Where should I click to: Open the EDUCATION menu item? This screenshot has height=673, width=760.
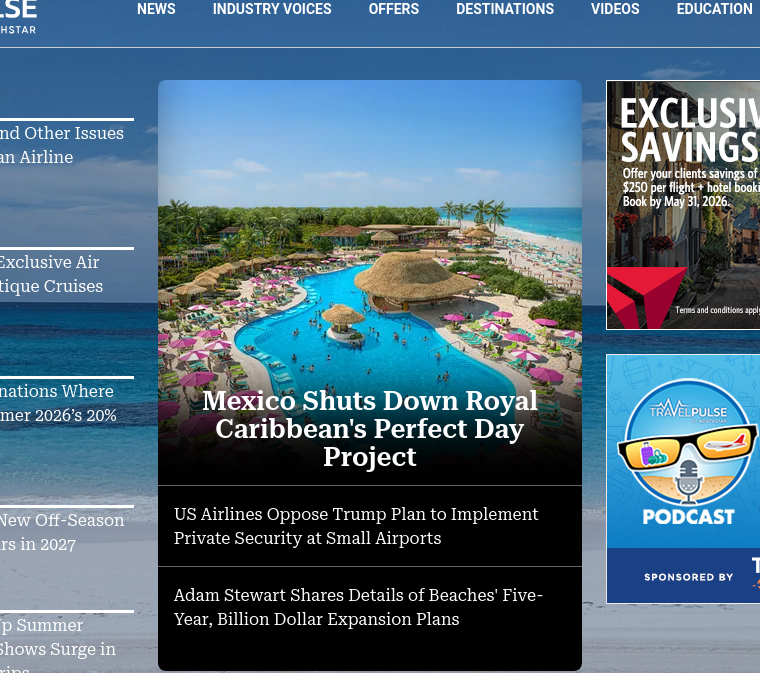(714, 9)
